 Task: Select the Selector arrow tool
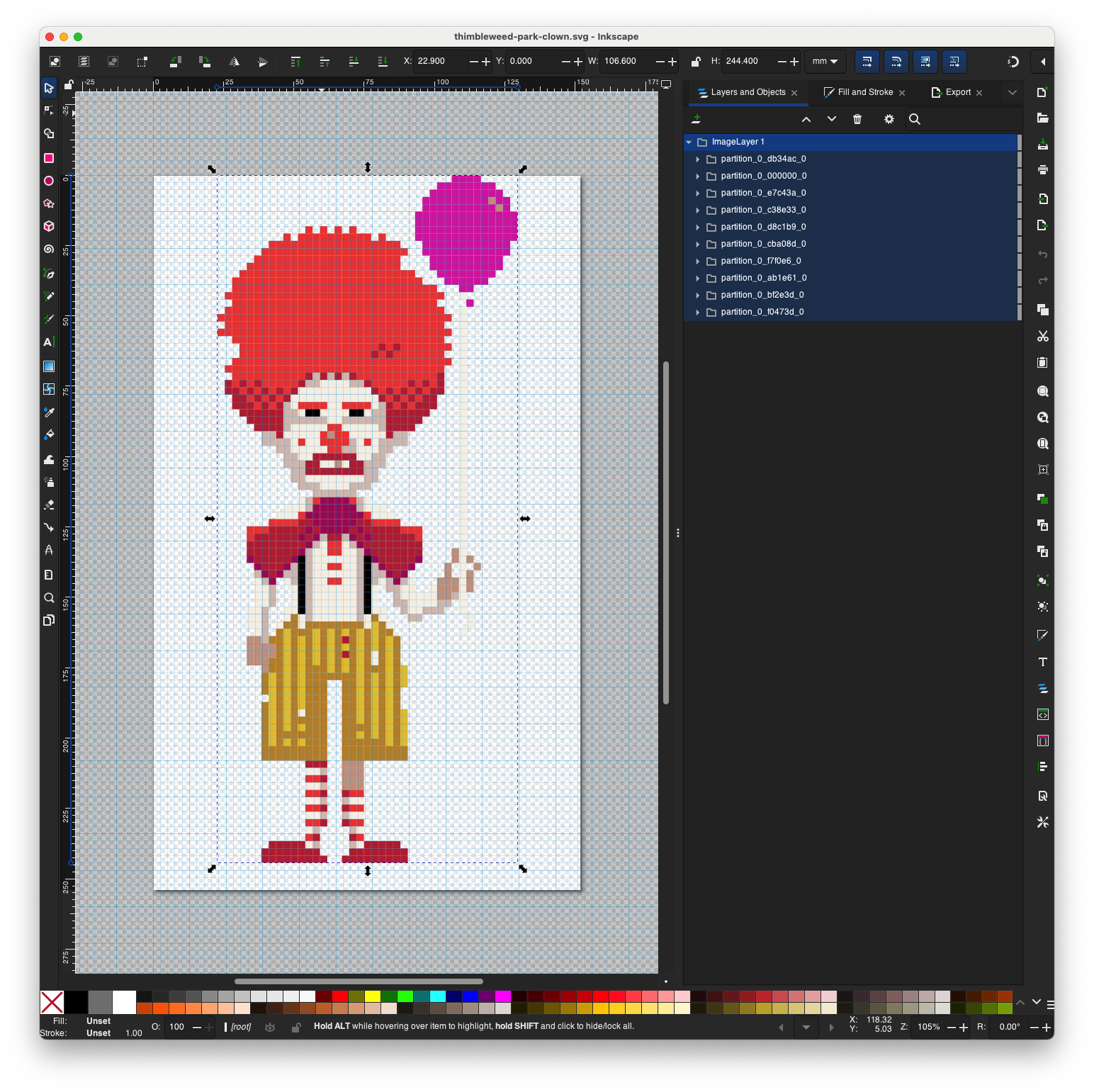pyautogui.click(x=49, y=88)
